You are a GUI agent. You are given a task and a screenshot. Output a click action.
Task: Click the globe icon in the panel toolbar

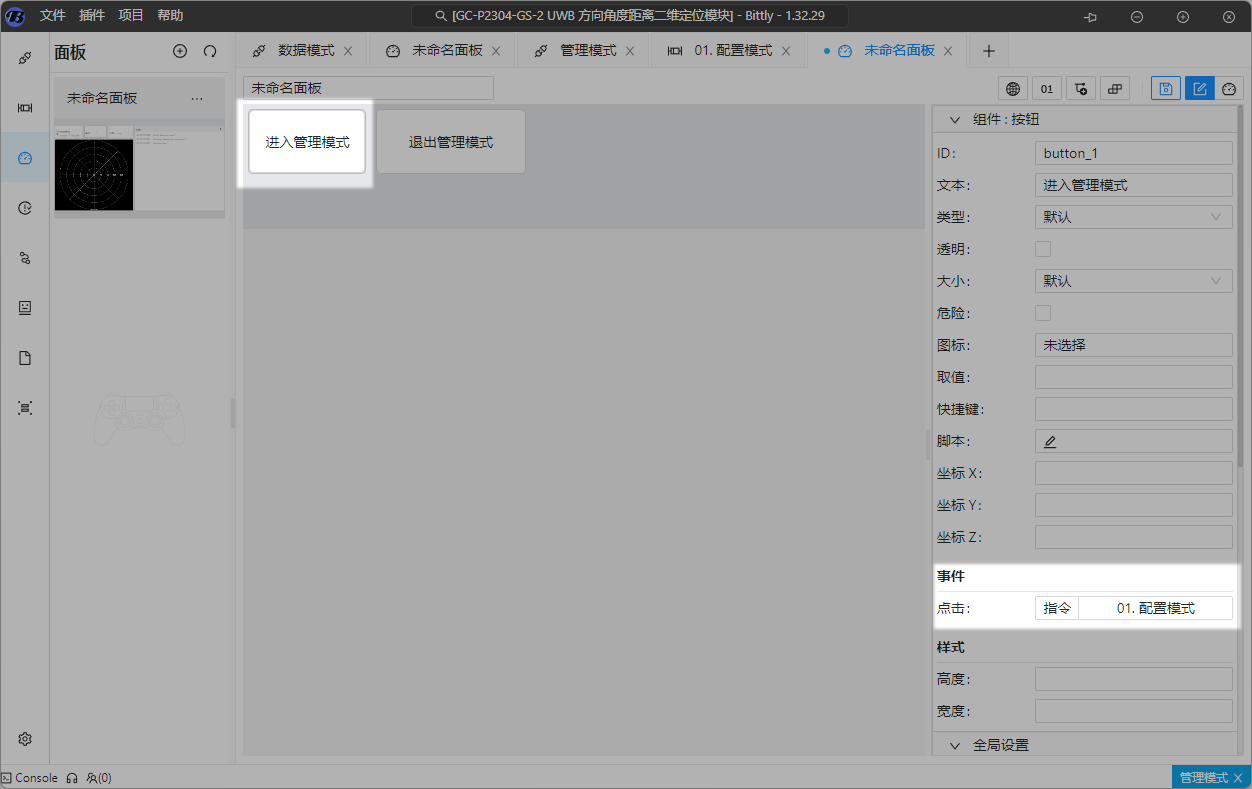(1013, 89)
